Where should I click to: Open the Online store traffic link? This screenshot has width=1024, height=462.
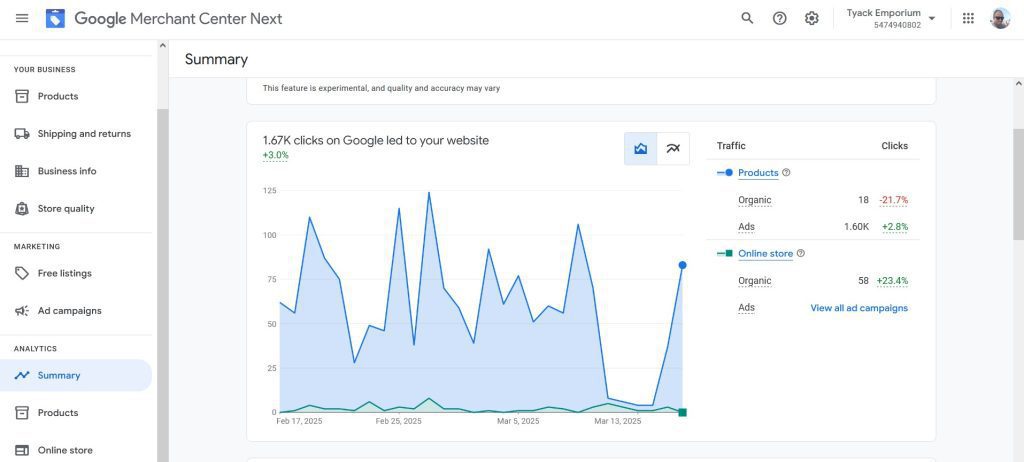[x=765, y=254]
